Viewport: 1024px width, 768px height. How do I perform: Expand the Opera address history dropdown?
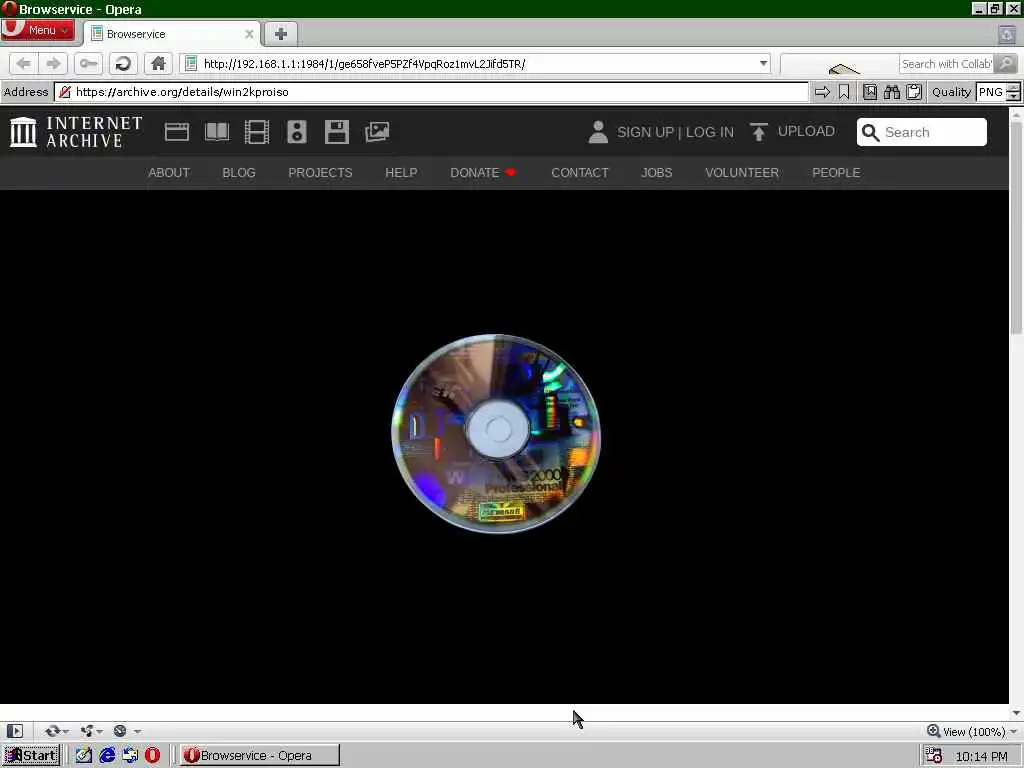coord(763,63)
